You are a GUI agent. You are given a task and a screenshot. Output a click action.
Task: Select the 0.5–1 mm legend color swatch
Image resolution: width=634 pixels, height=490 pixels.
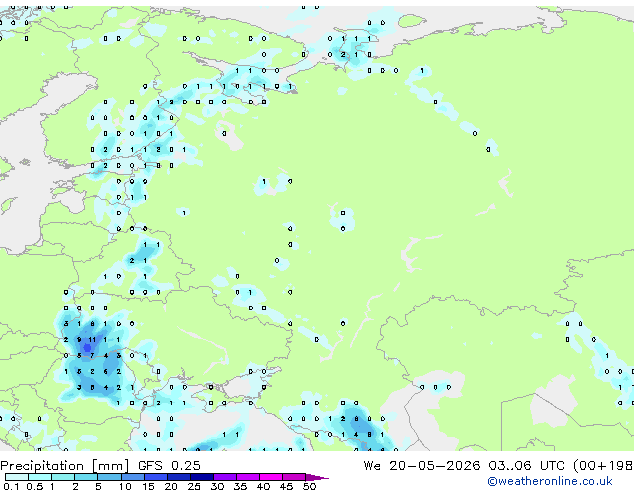(40, 477)
